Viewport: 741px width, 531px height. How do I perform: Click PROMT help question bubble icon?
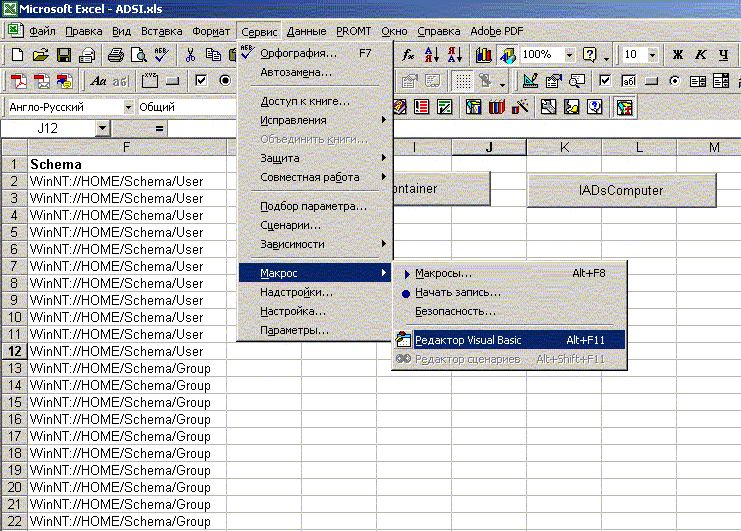[595, 107]
